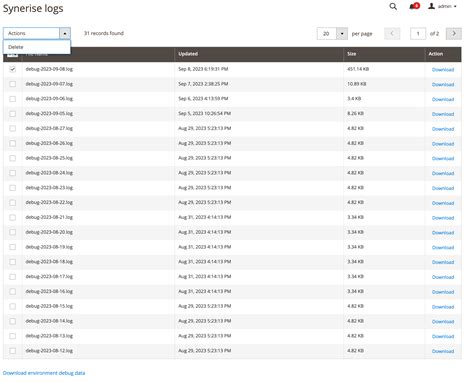Sort by Updated column header

pyautogui.click(x=188, y=54)
